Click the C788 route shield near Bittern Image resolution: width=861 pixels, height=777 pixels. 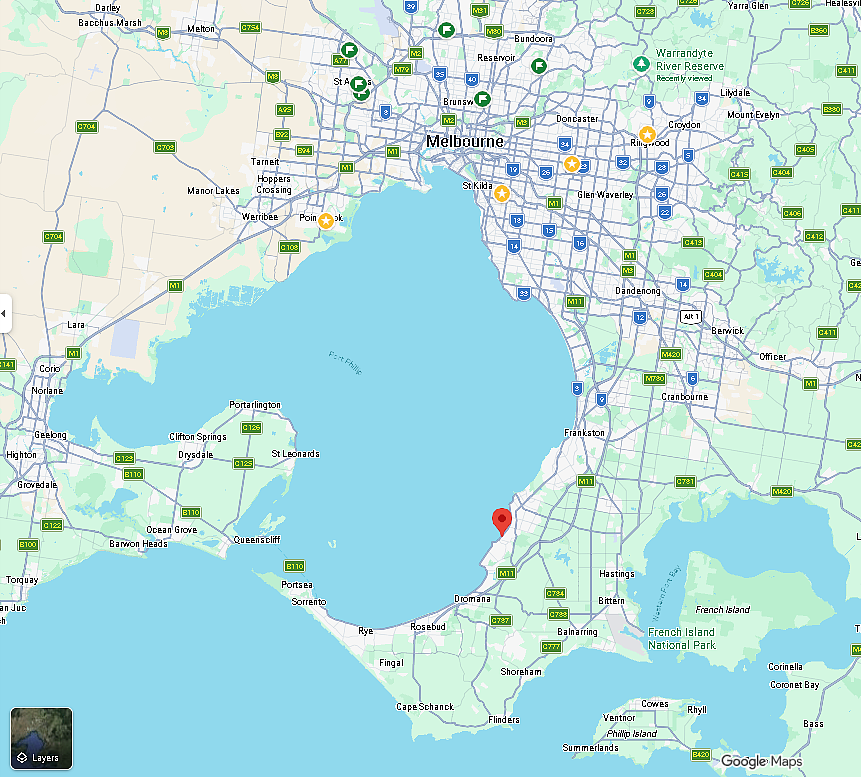coord(558,614)
